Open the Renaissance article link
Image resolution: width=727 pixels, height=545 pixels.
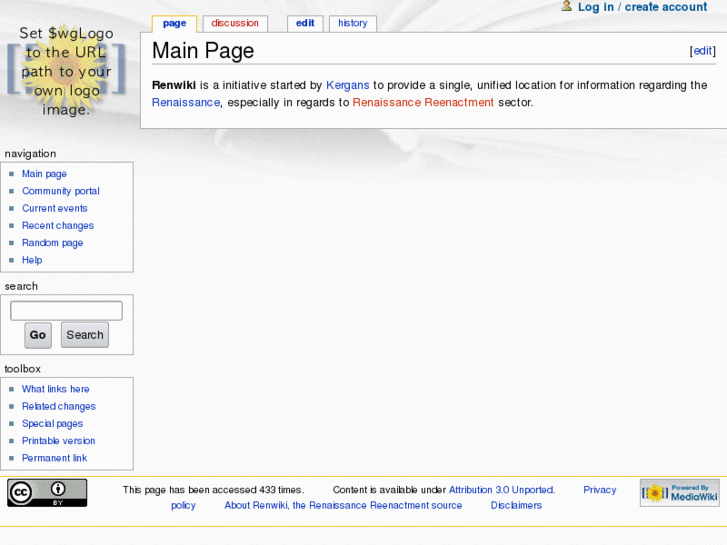pos(186,103)
